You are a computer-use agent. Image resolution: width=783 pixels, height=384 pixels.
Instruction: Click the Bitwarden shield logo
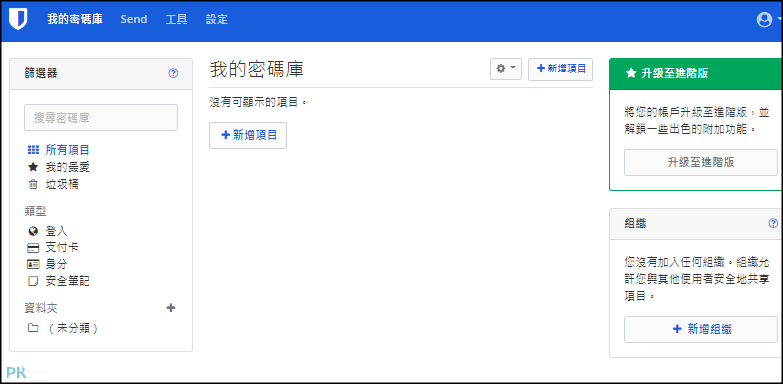18,19
